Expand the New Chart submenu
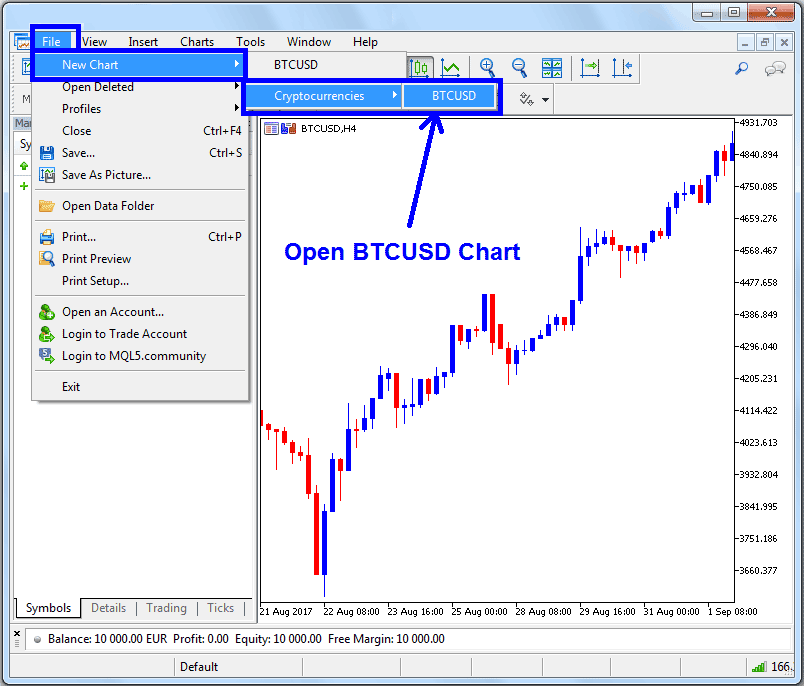The image size is (804, 686). 139,65
